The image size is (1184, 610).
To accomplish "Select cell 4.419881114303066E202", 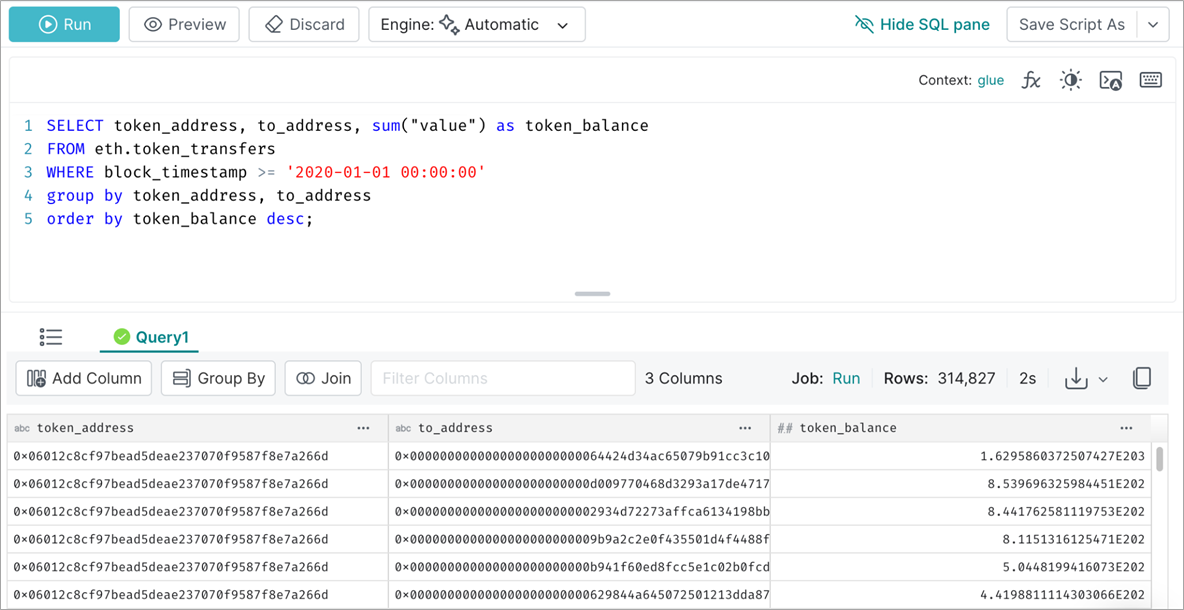I will [960, 595].
